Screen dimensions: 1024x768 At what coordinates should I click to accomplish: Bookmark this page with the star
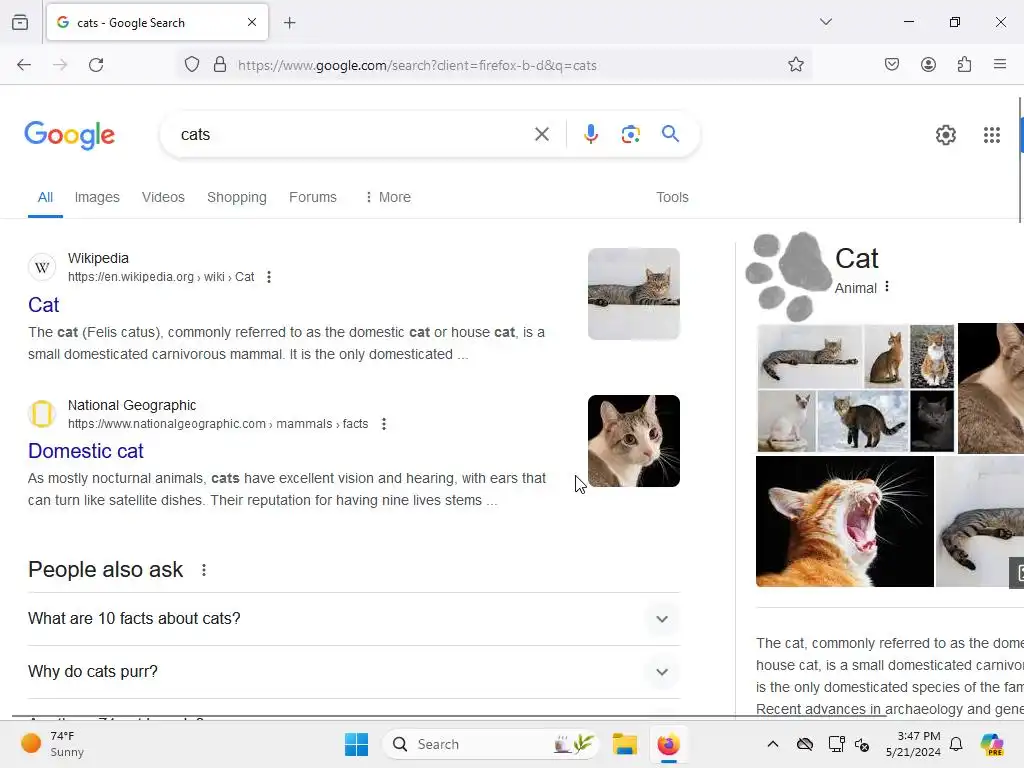coord(795,65)
